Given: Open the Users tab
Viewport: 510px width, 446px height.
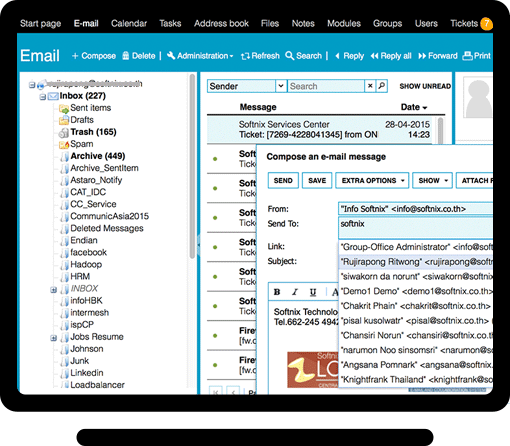Looking at the screenshot, I should coord(426,23).
